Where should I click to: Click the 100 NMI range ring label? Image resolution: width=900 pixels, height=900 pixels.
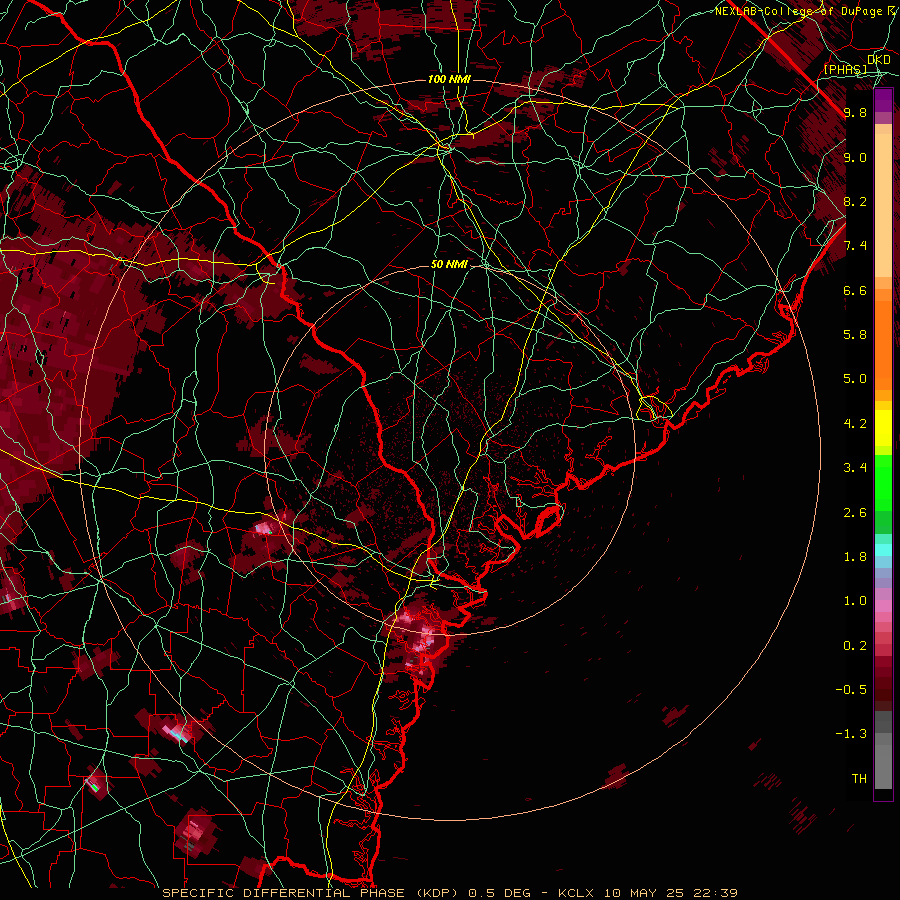(449, 79)
